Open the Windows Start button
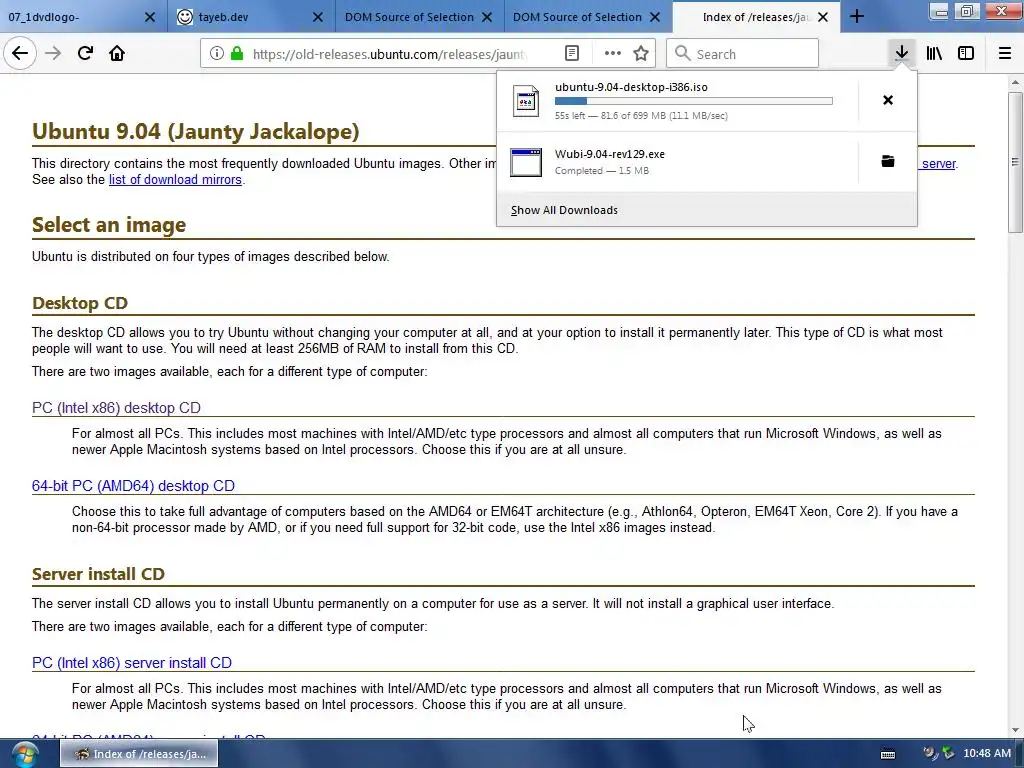 24,755
